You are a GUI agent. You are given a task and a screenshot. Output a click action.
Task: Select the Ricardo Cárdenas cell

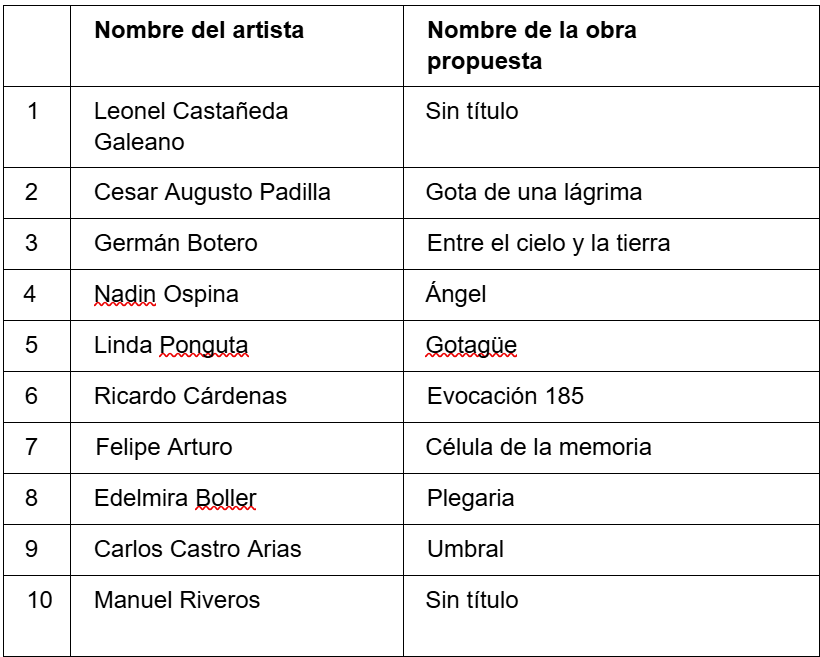click(x=236, y=397)
